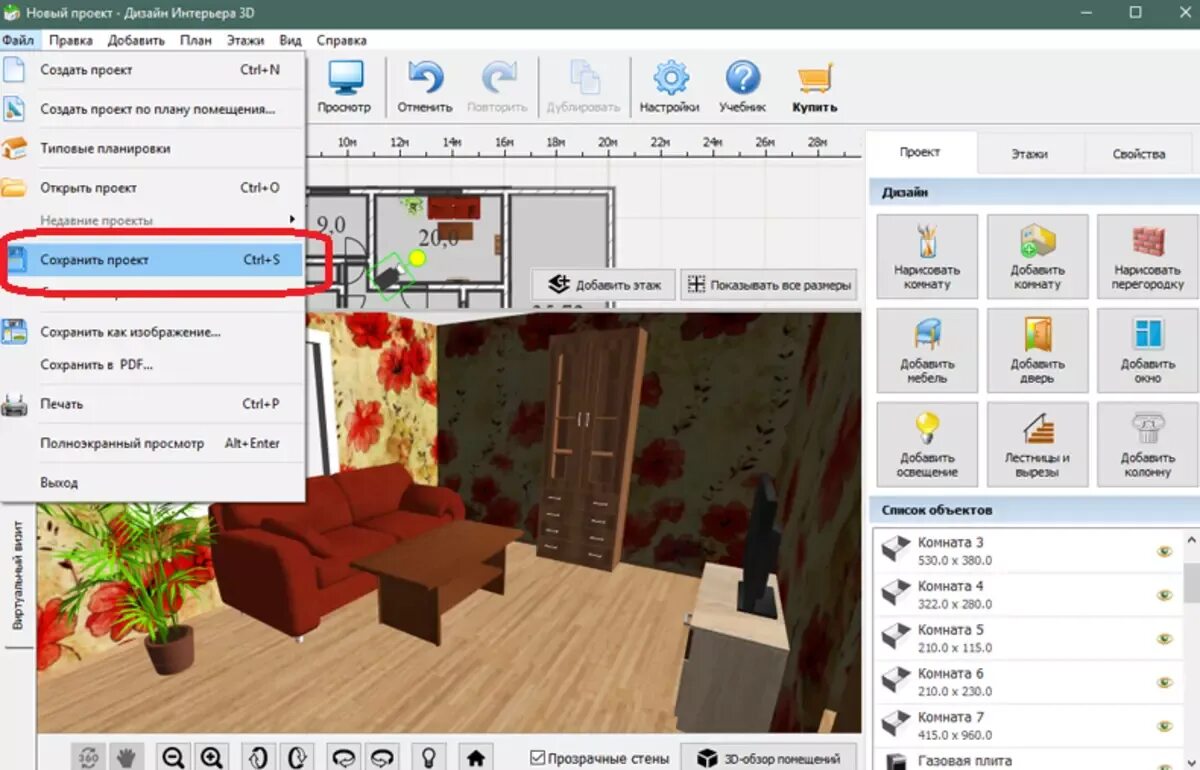Undo with the Отменить arrow

coord(425,78)
